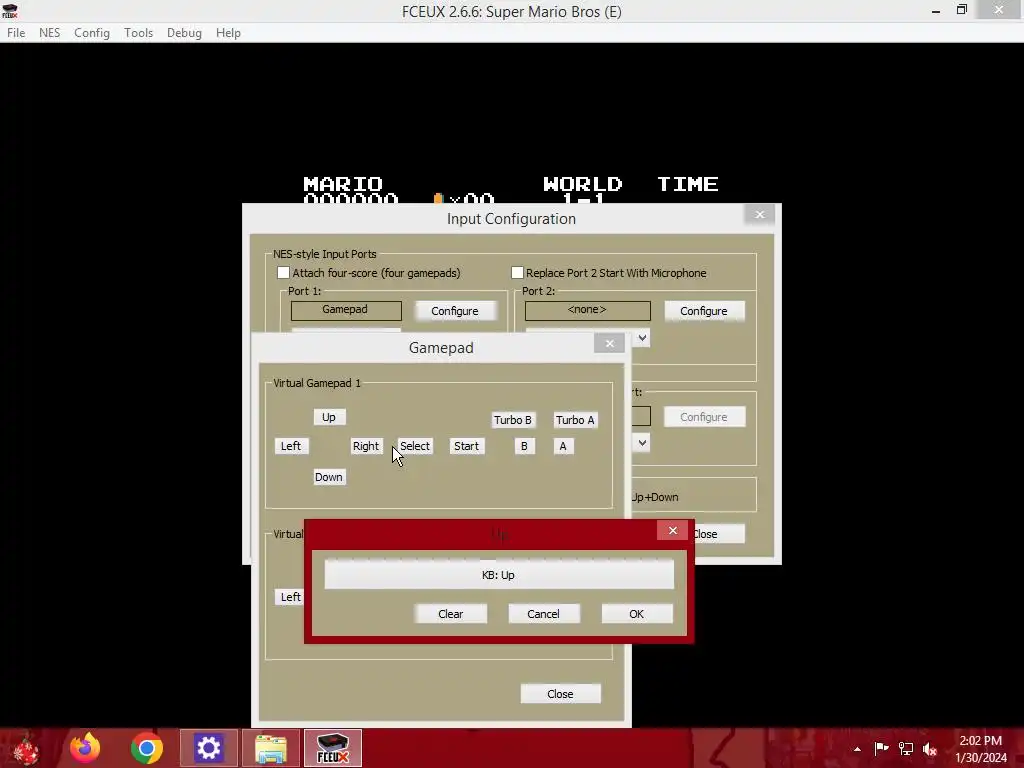
Task: Select the Port 1 Gamepad field
Action: pyautogui.click(x=345, y=310)
